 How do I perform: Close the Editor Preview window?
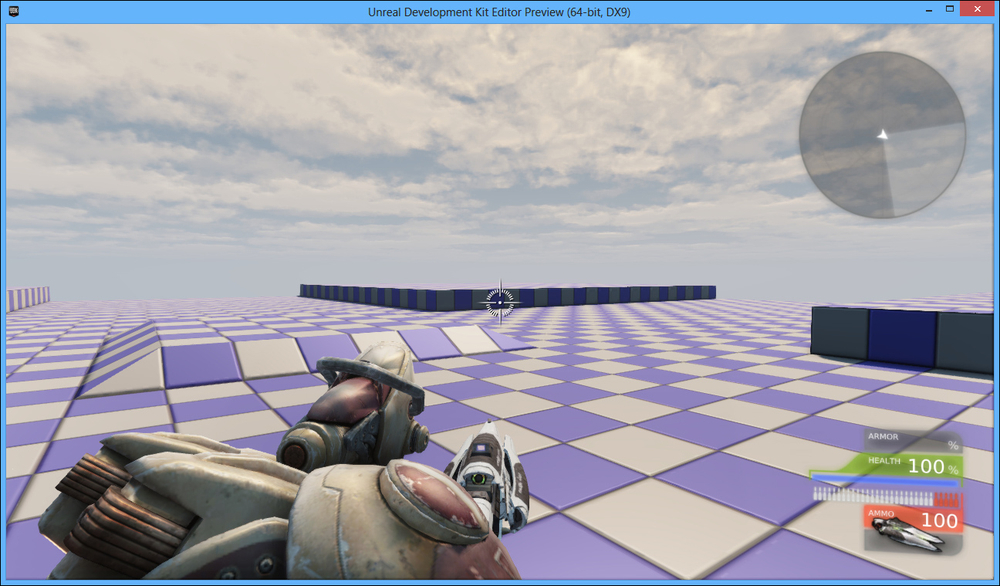[x=978, y=9]
